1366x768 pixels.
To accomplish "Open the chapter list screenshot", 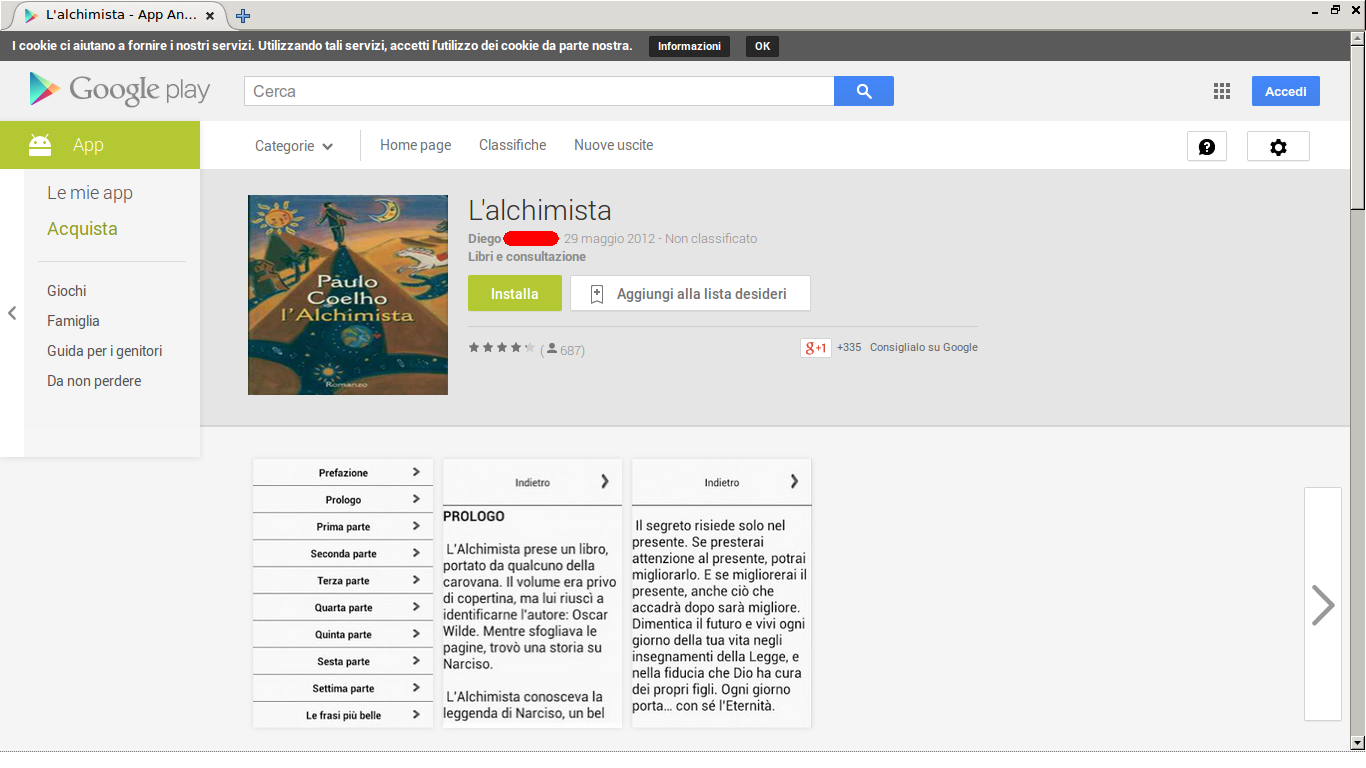I will tap(343, 593).
